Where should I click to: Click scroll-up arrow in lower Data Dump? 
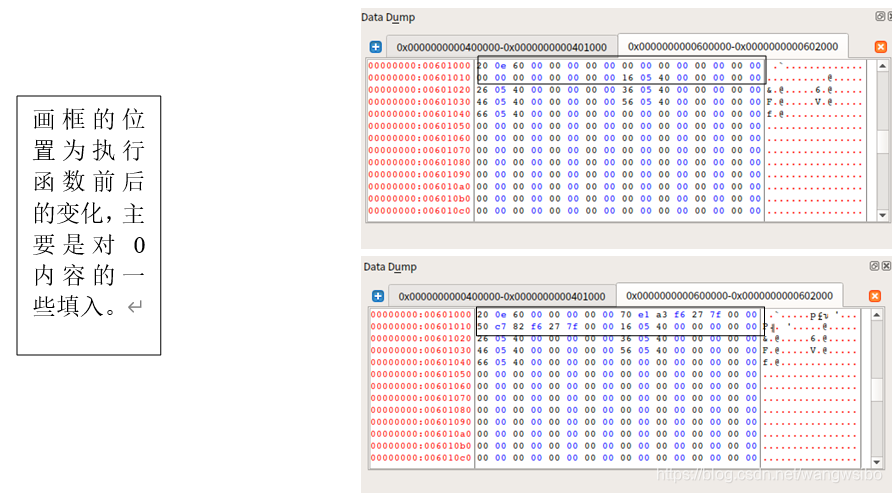click(x=877, y=315)
